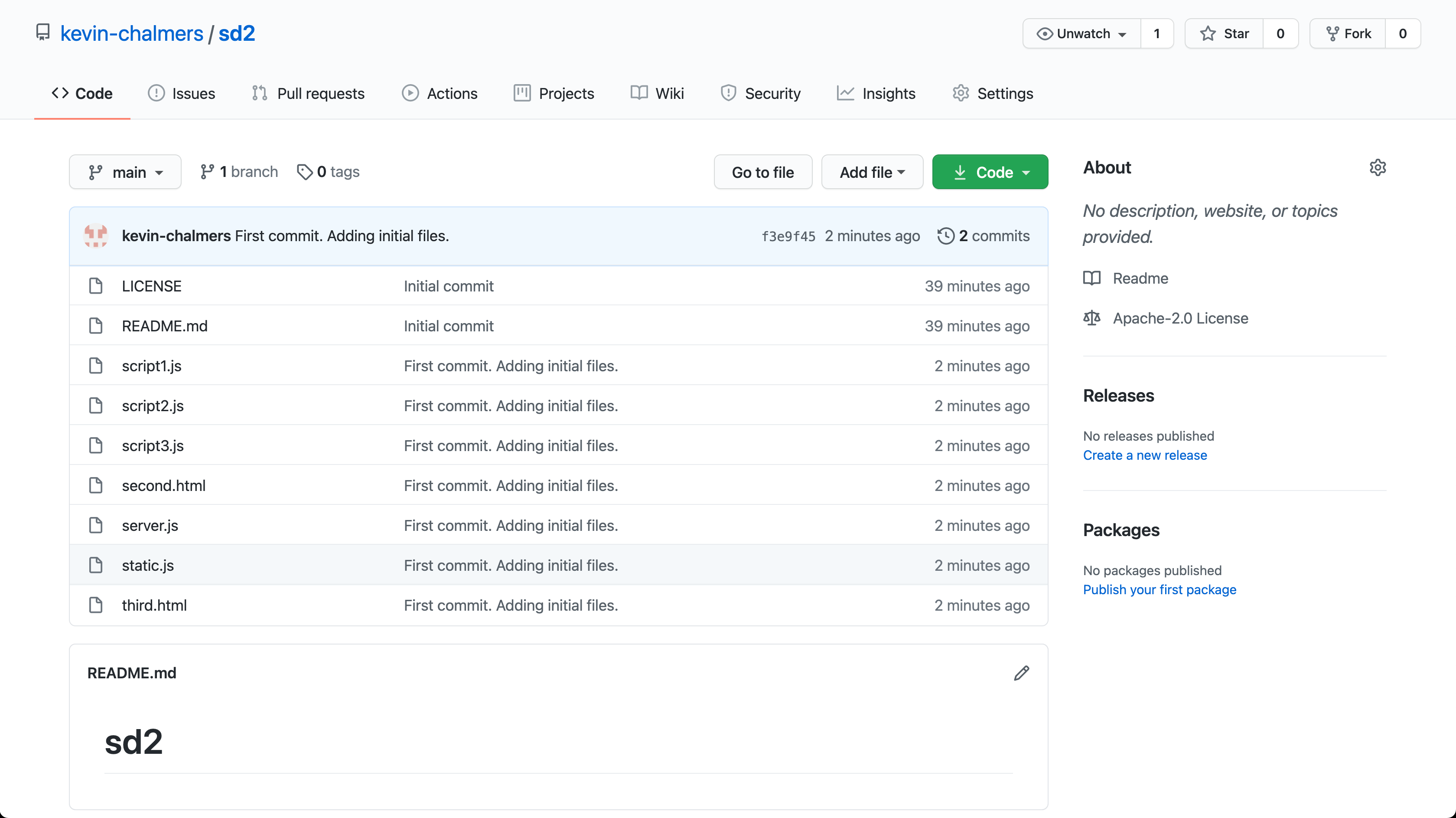Screen dimensions: 1456x818
Task: Fork the sd2 repository
Action: 1348,34
